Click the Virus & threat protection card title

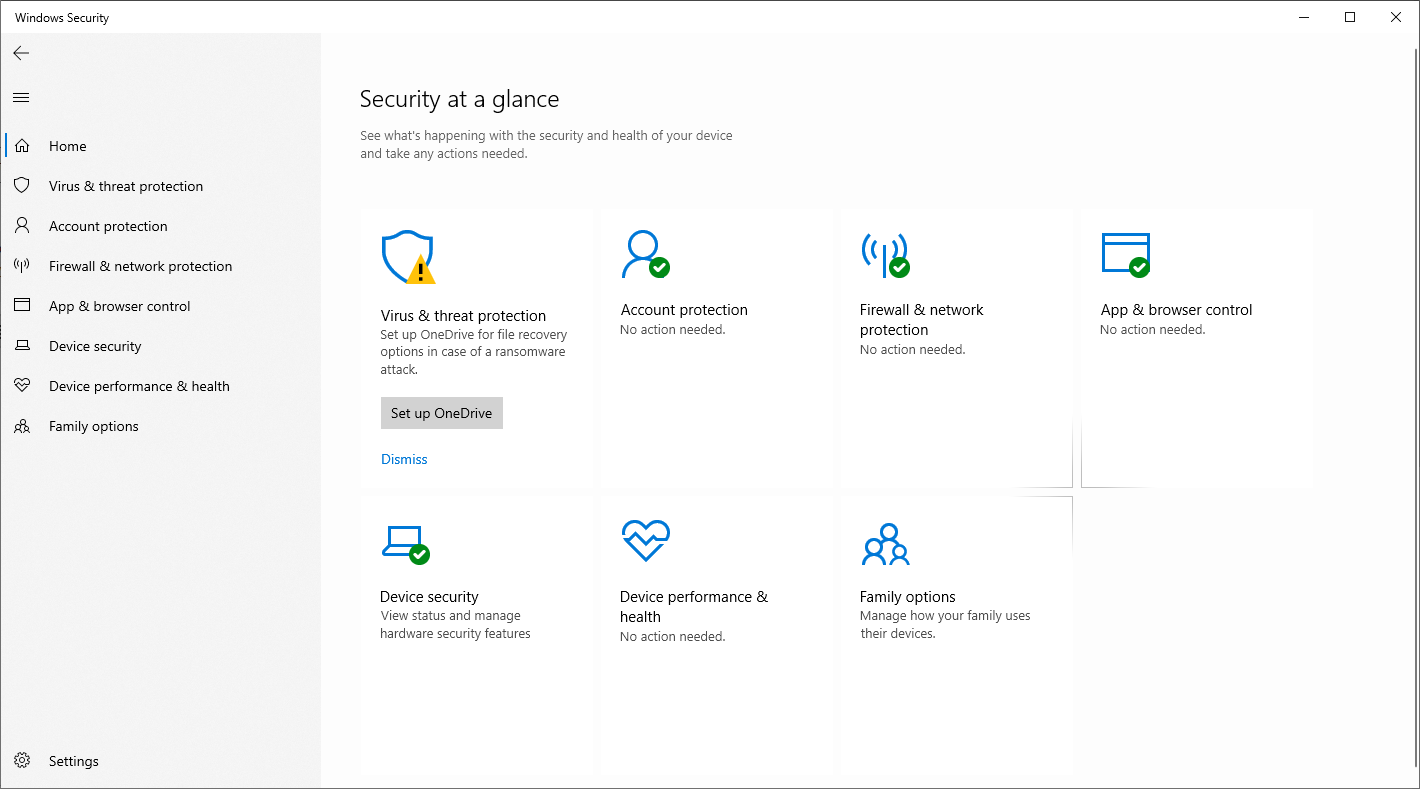pyautogui.click(x=463, y=315)
